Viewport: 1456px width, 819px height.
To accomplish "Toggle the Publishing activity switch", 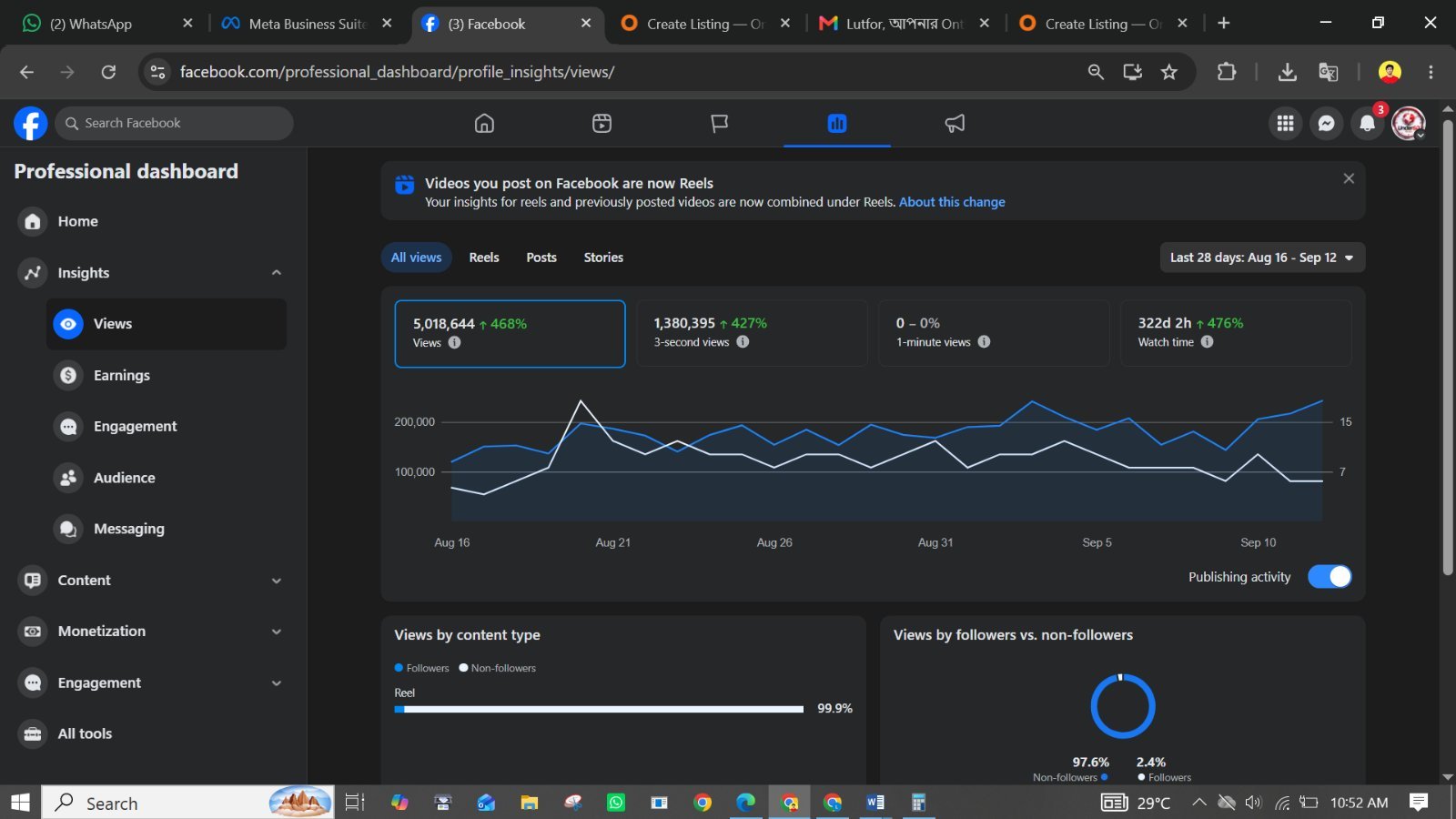I will pyautogui.click(x=1330, y=577).
